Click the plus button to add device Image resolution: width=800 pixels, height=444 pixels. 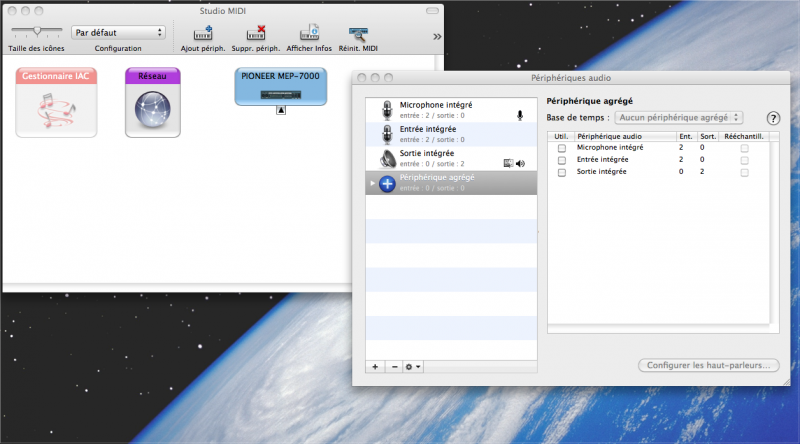coord(376,367)
